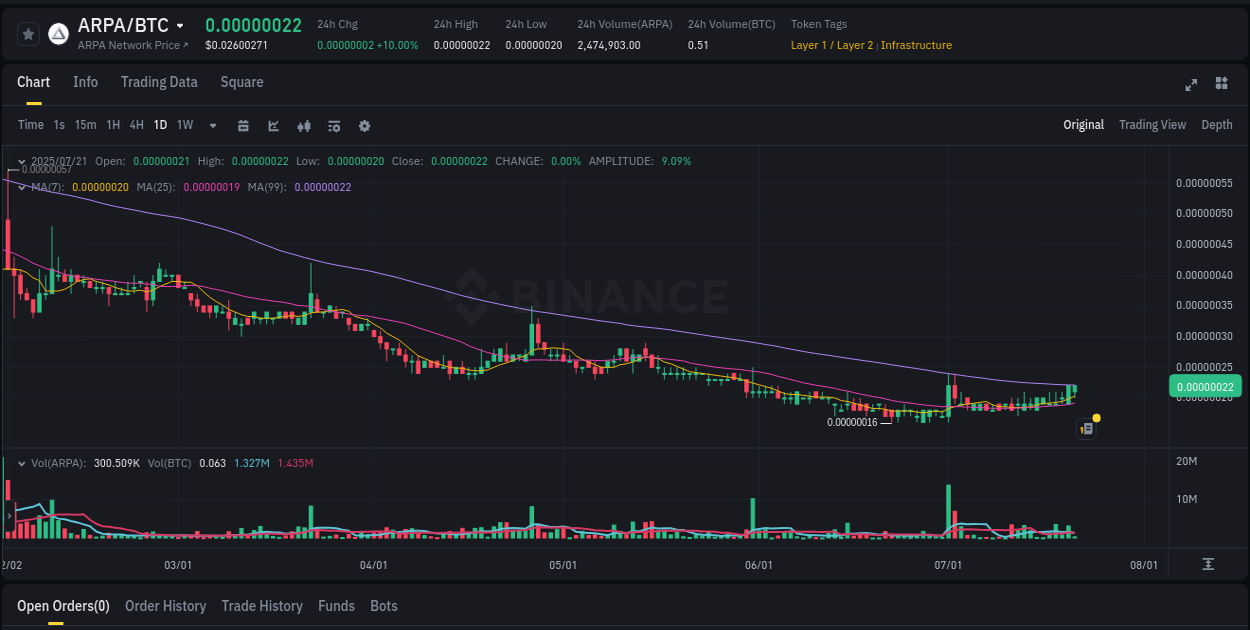The width and height of the screenshot is (1250, 630).
Task: Switch chart to Trading View mode
Action: point(1152,125)
